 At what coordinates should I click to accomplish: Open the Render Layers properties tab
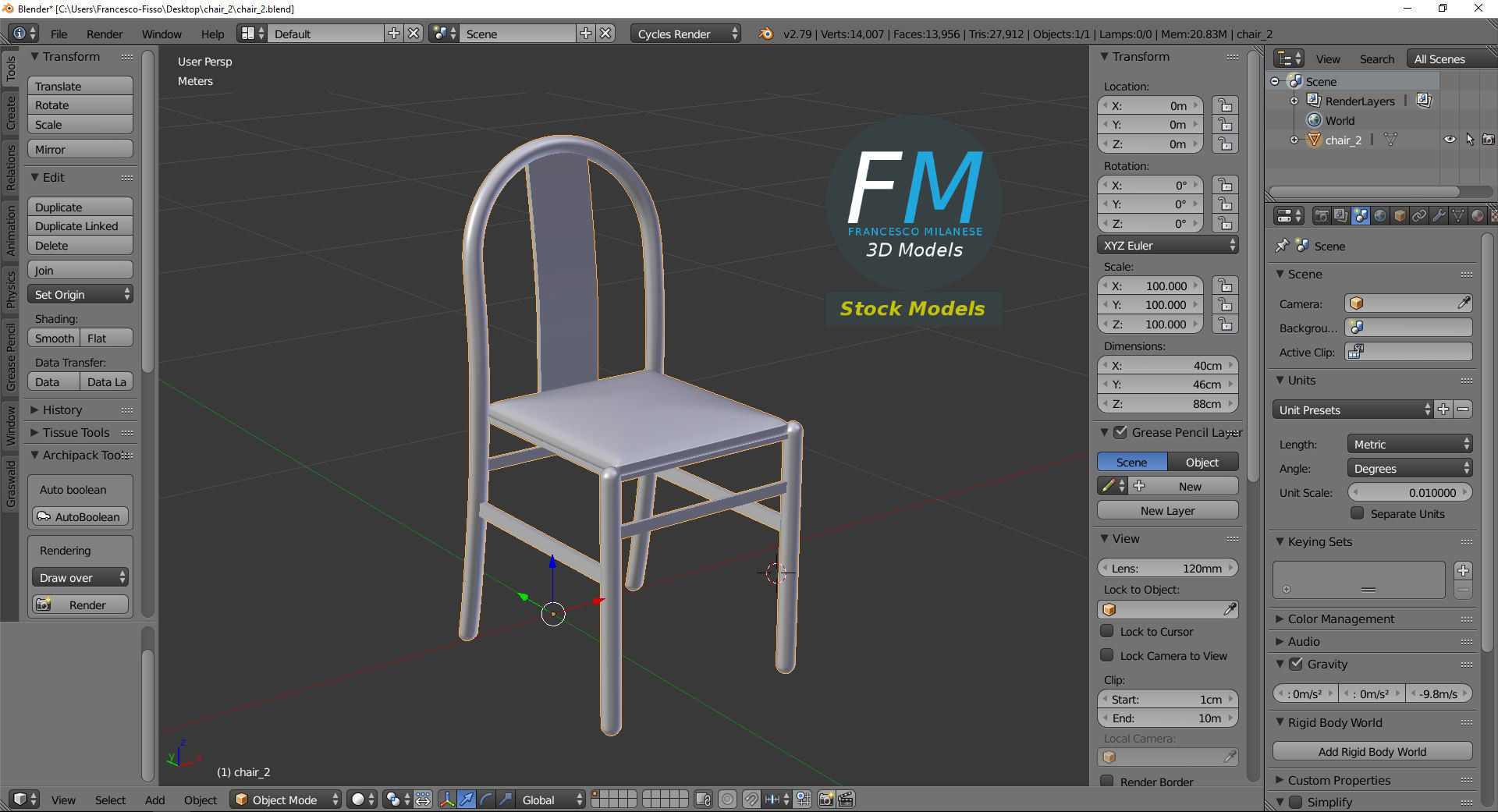[x=1341, y=216]
